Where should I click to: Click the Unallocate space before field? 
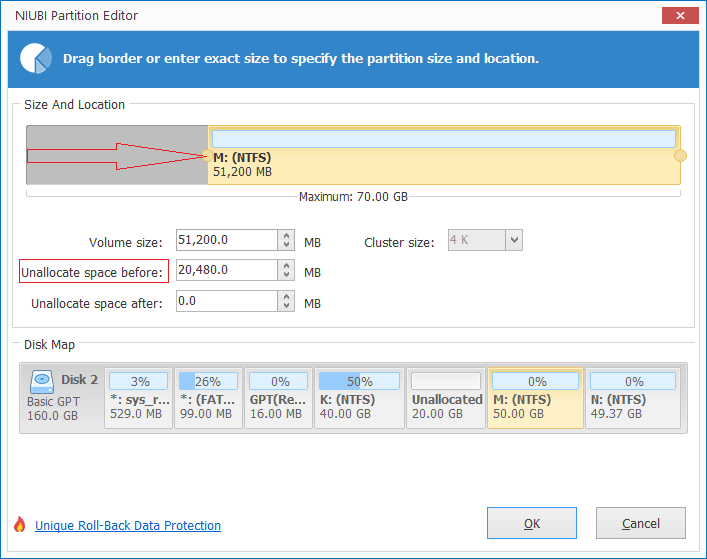point(226,270)
